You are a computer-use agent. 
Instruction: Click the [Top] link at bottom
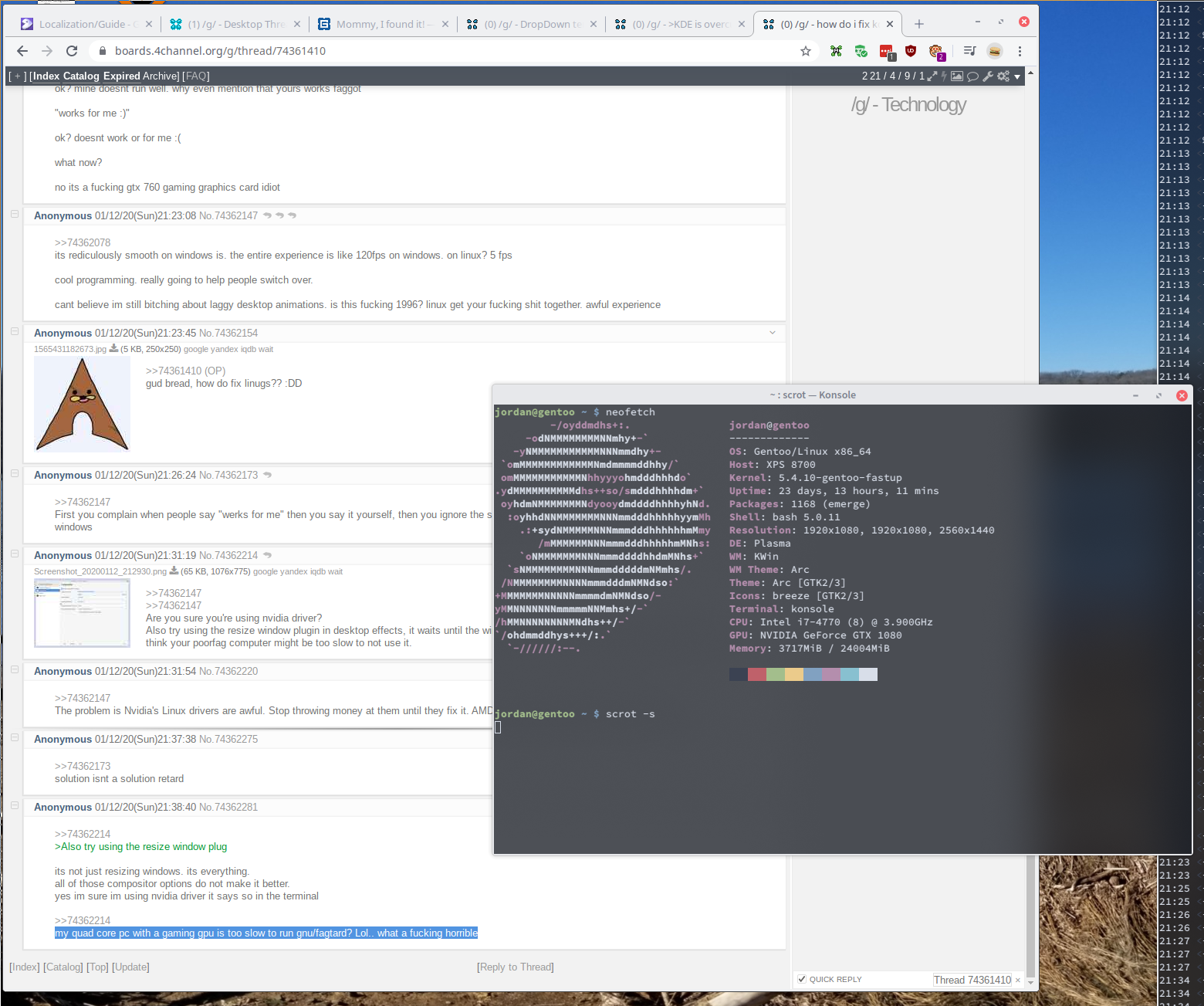[97, 967]
